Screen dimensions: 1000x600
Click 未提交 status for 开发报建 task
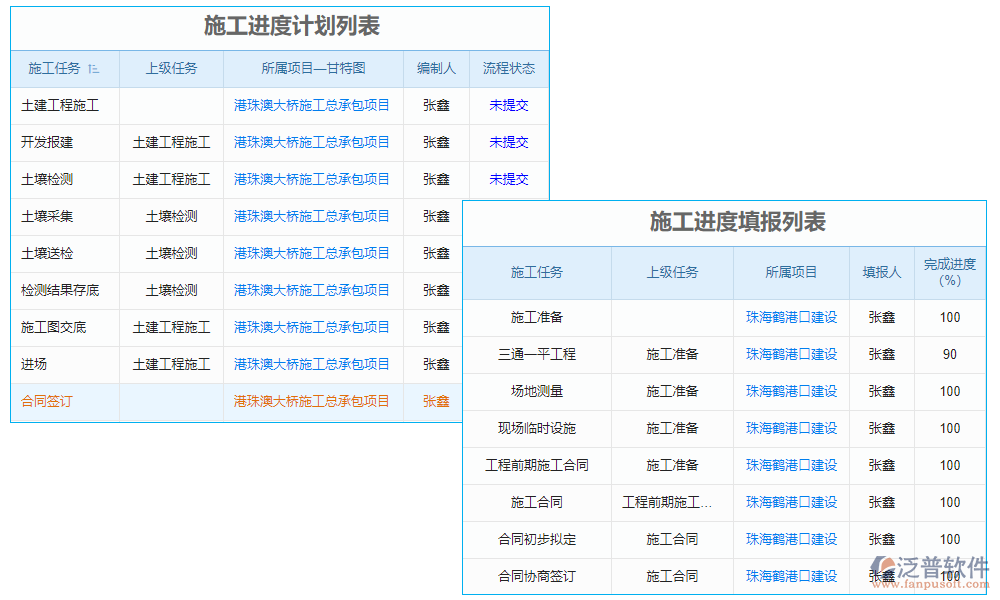[509, 142]
